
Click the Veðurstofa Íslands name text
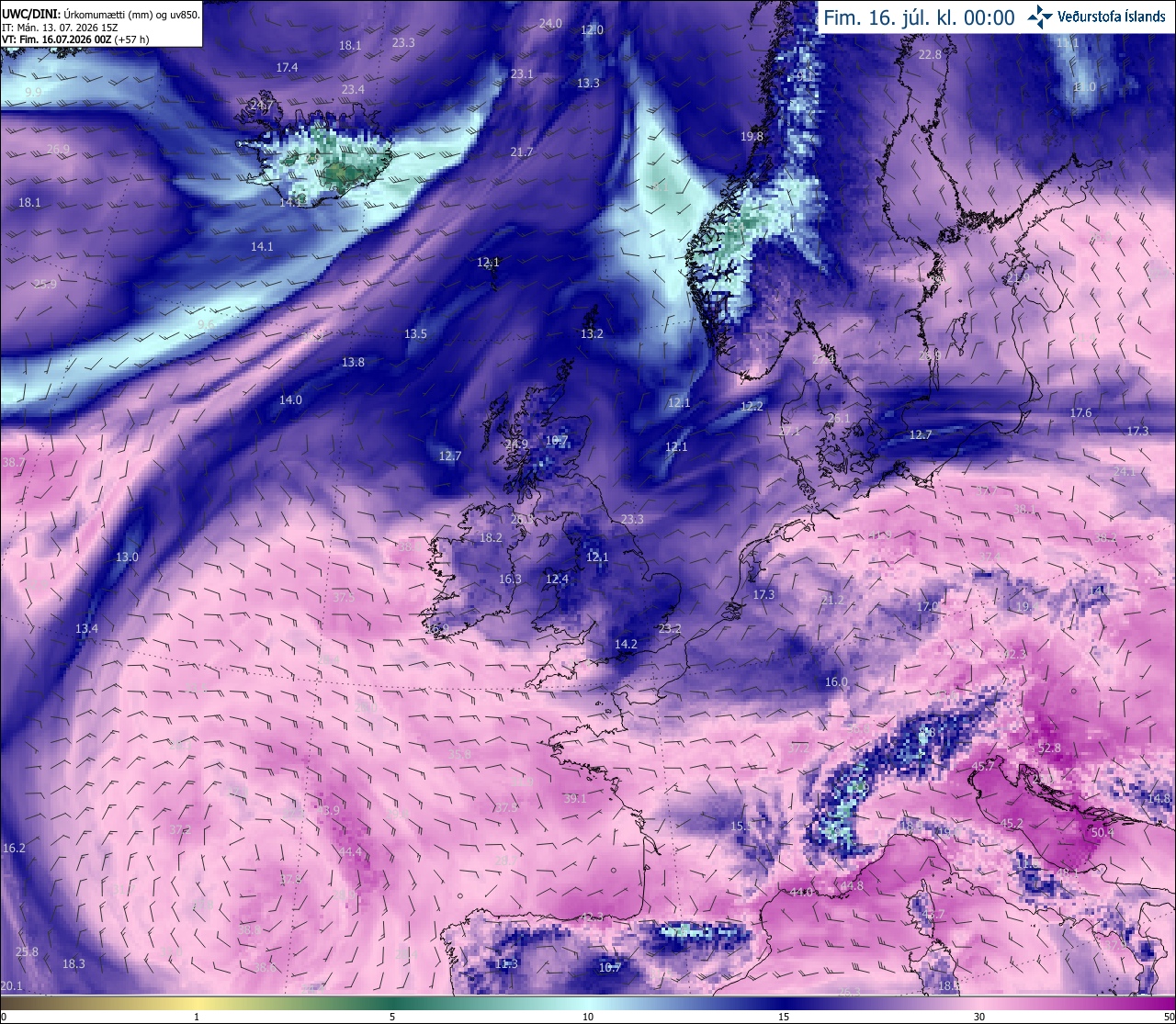coord(1112,17)
